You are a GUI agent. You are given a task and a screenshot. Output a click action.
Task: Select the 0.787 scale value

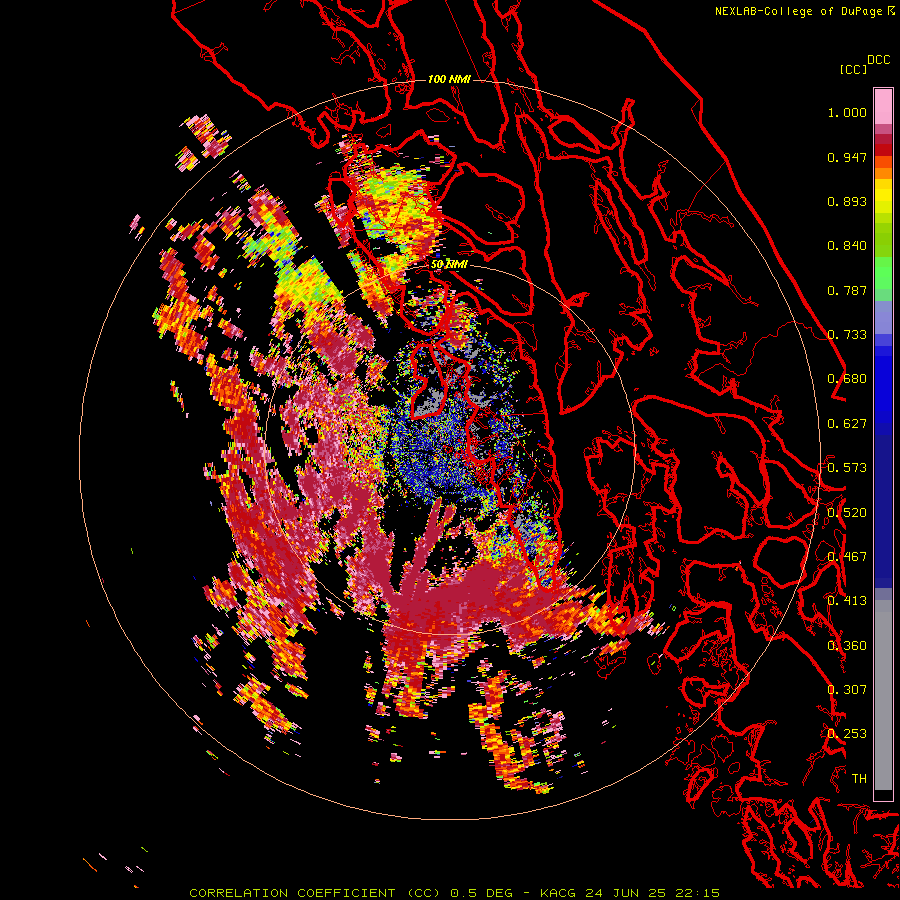[x=847, y=290]
